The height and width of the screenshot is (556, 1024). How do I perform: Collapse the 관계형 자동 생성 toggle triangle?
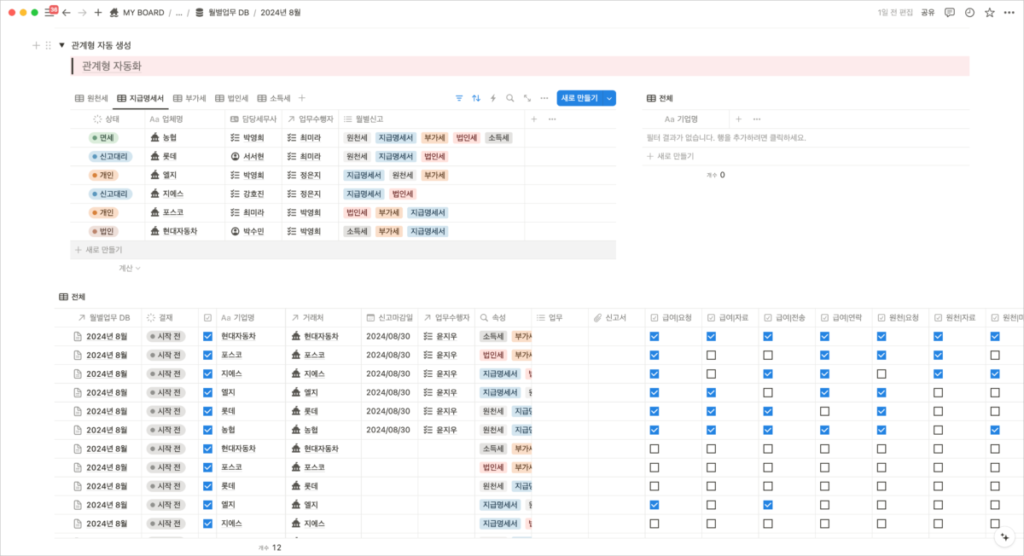(x=62, y=45)
